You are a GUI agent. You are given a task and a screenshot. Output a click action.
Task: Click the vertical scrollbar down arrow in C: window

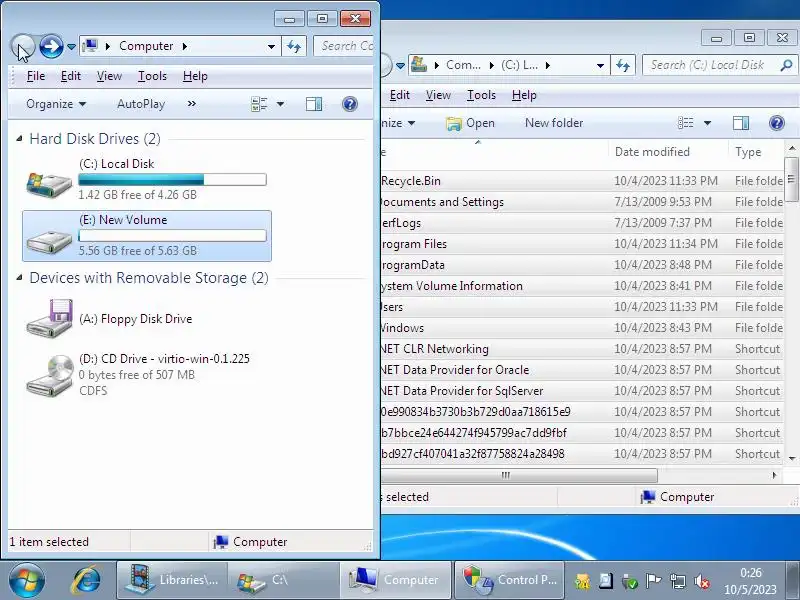[792, 458]
